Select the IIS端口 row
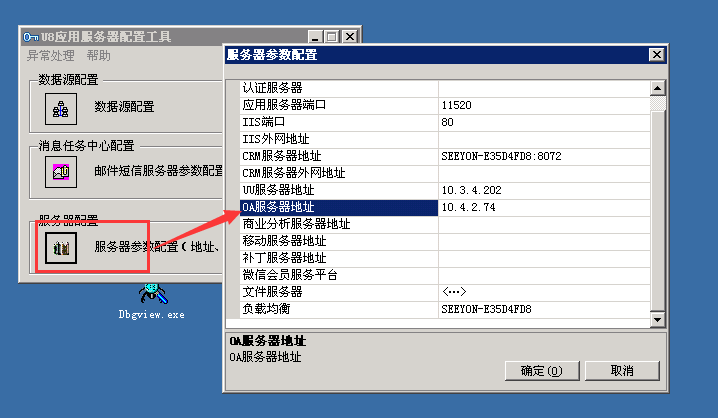Viewport: 718px width, 418px height. point(445,122)
